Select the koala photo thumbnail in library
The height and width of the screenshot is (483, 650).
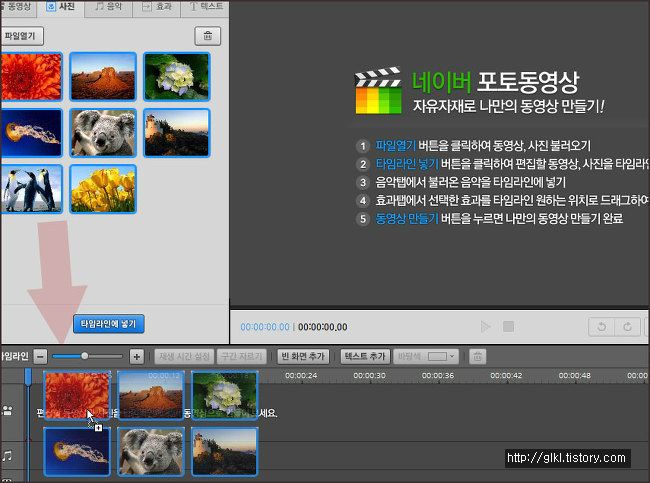(x=103, y=133)
